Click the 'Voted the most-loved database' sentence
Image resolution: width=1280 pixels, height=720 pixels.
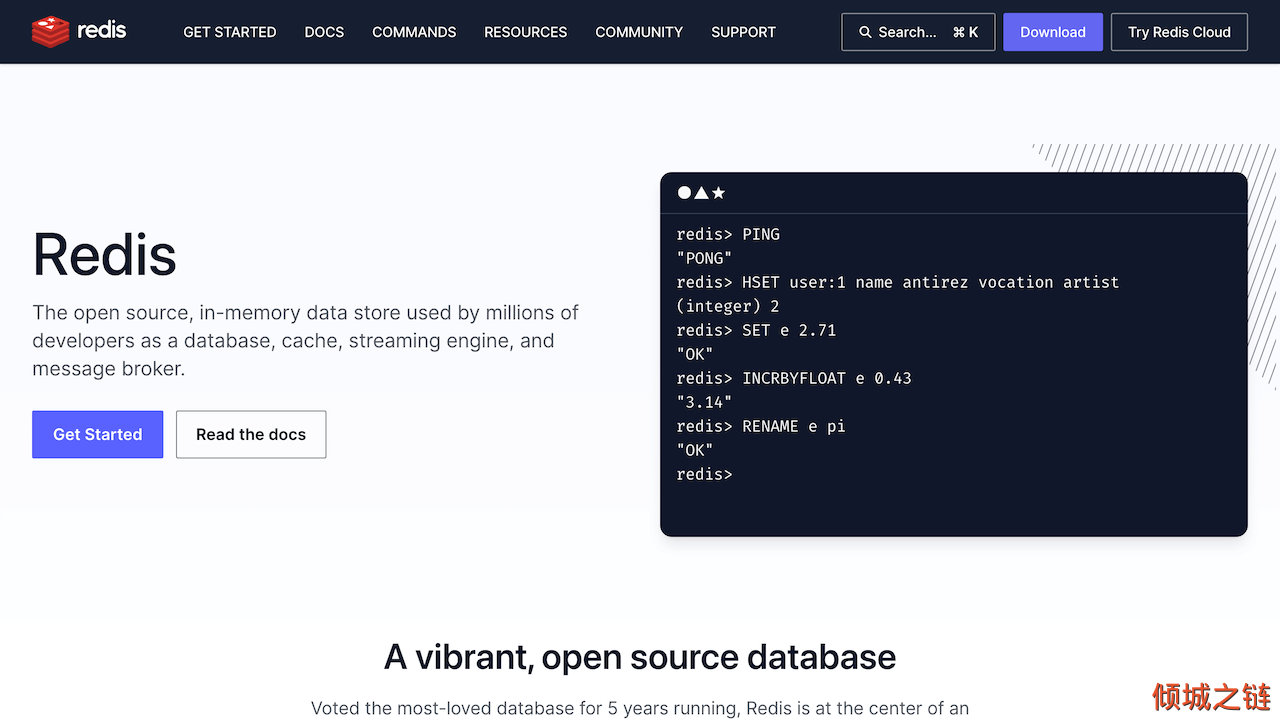[x=640, y=708]
